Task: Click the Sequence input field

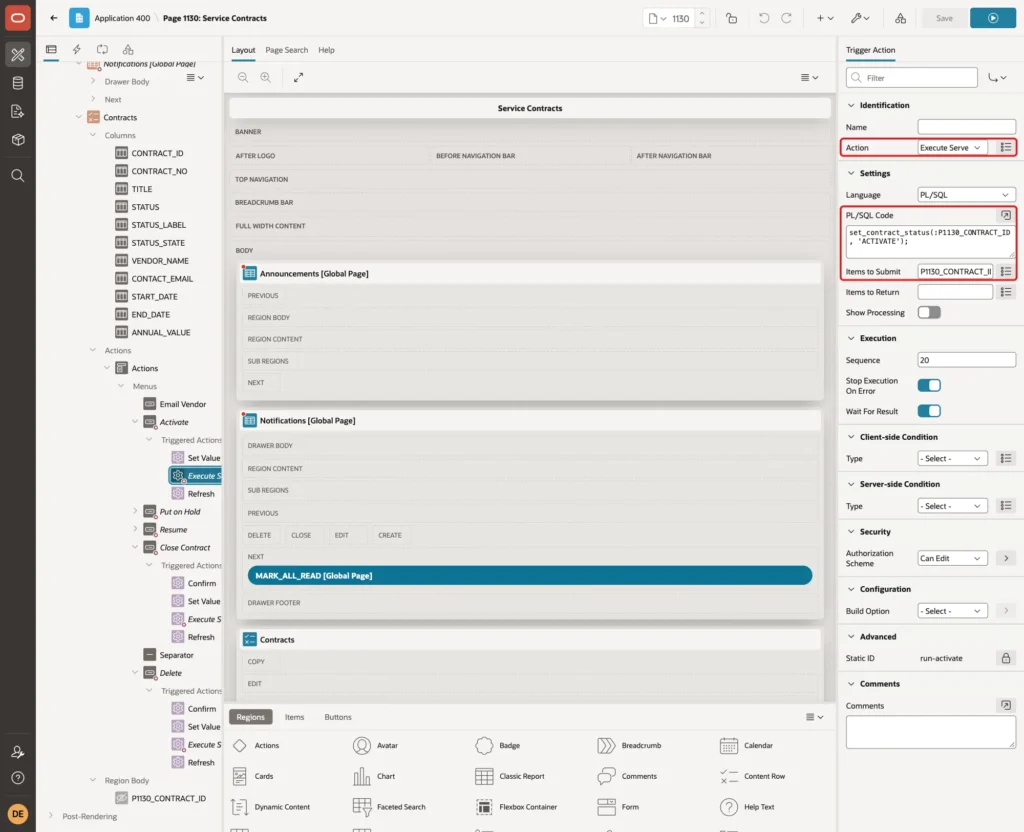Action: coord(966,360)
